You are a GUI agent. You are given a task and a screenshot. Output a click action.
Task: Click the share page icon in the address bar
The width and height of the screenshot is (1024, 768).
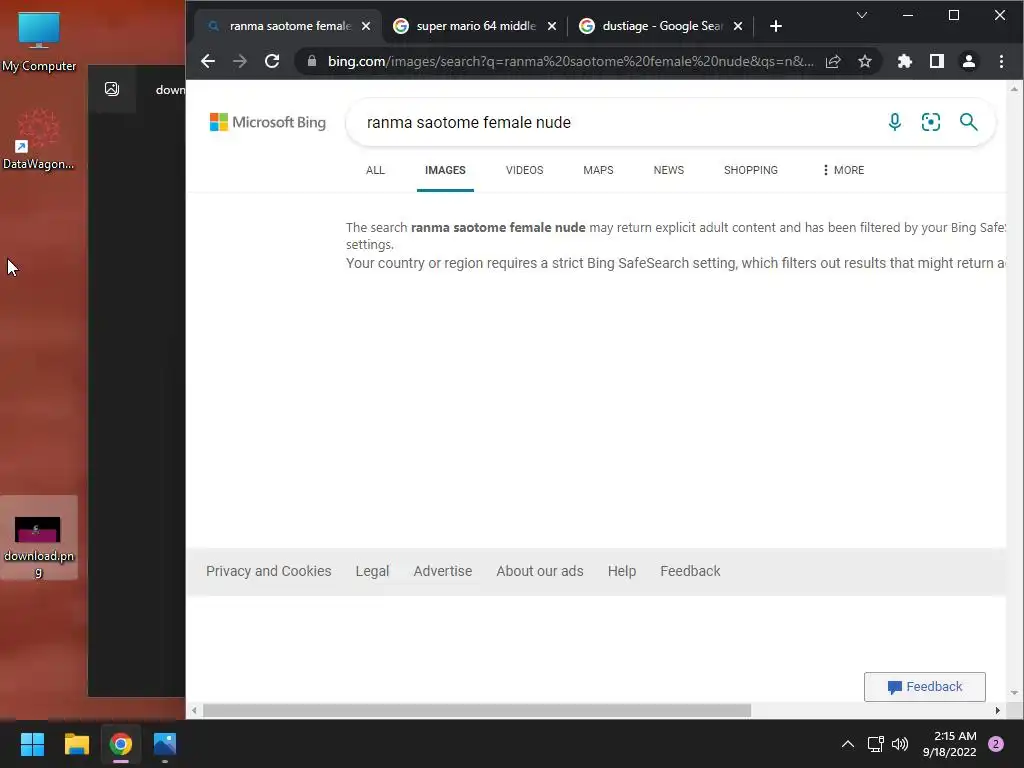point(833,61)
